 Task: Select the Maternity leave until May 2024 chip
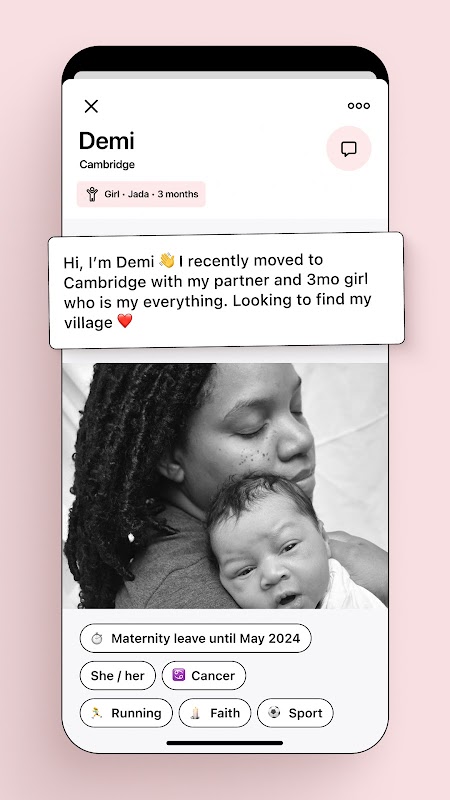(195, 638)
